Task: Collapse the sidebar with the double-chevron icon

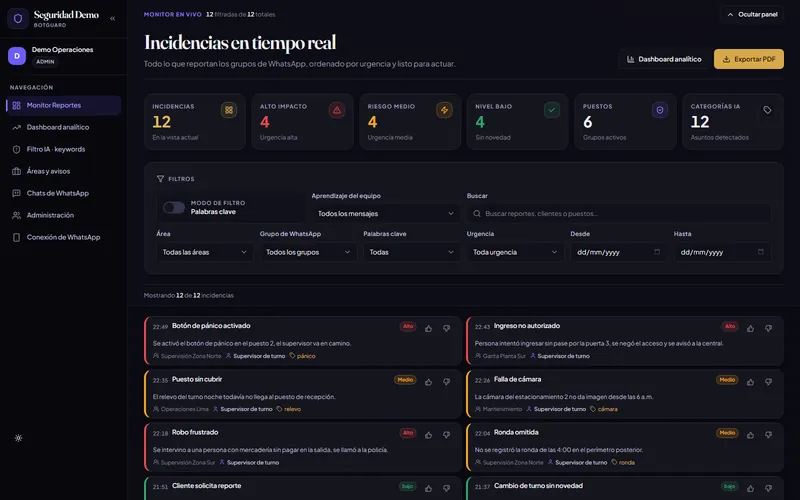Action: [112, 18]
